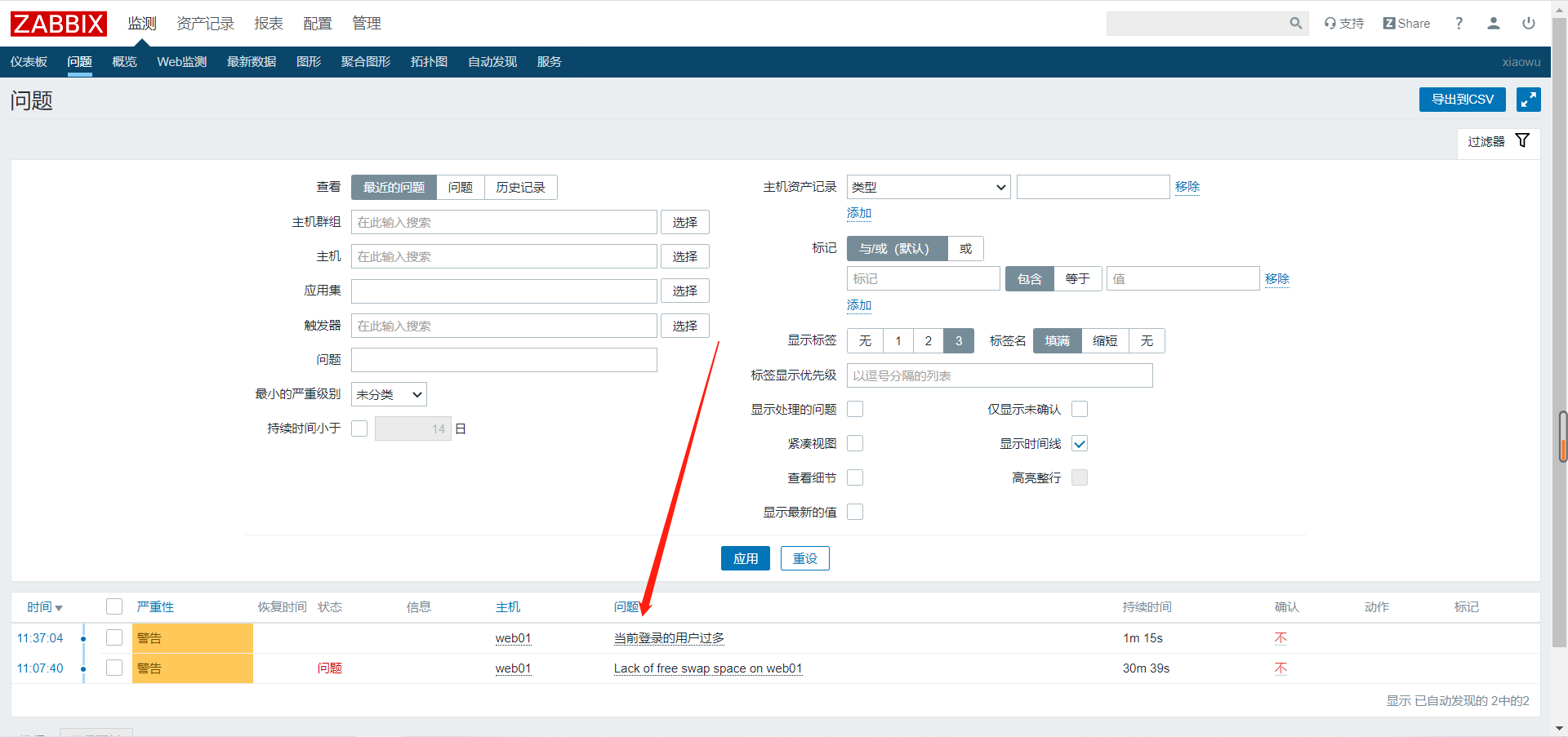Open the 配置 top menu
The image size is (1568, 737).
click(317, 24)
